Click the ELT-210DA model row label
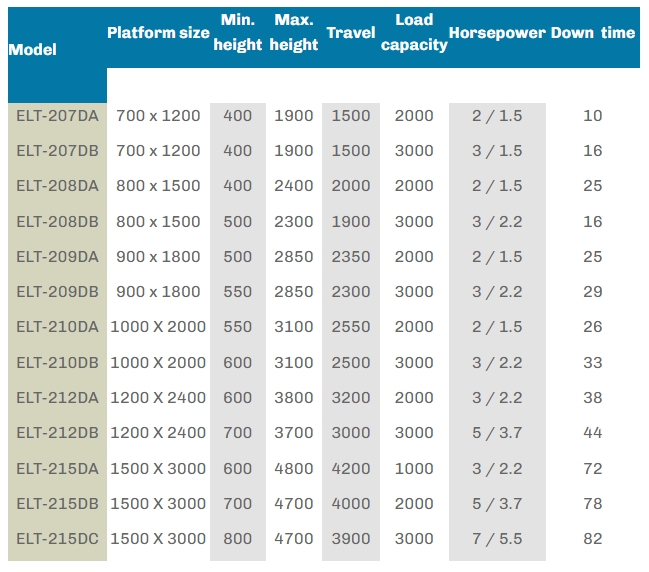 click(58, 327)
